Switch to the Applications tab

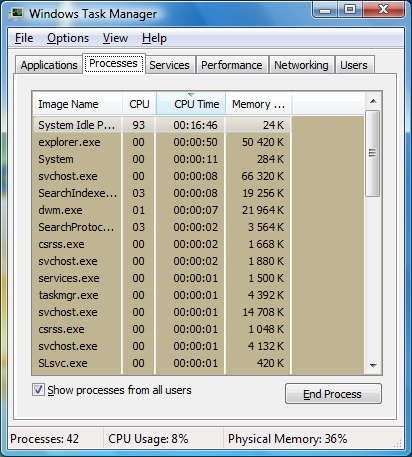point(49,65)
